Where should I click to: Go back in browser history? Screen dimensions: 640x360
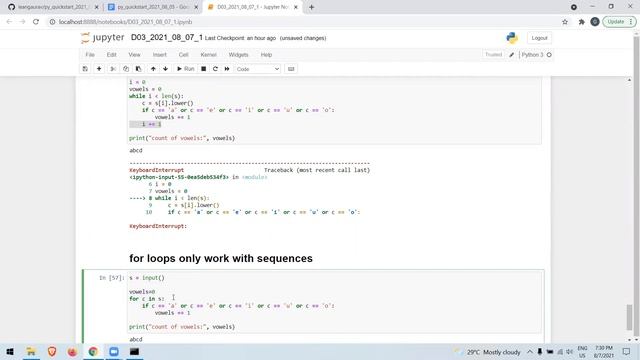(9, 22)
